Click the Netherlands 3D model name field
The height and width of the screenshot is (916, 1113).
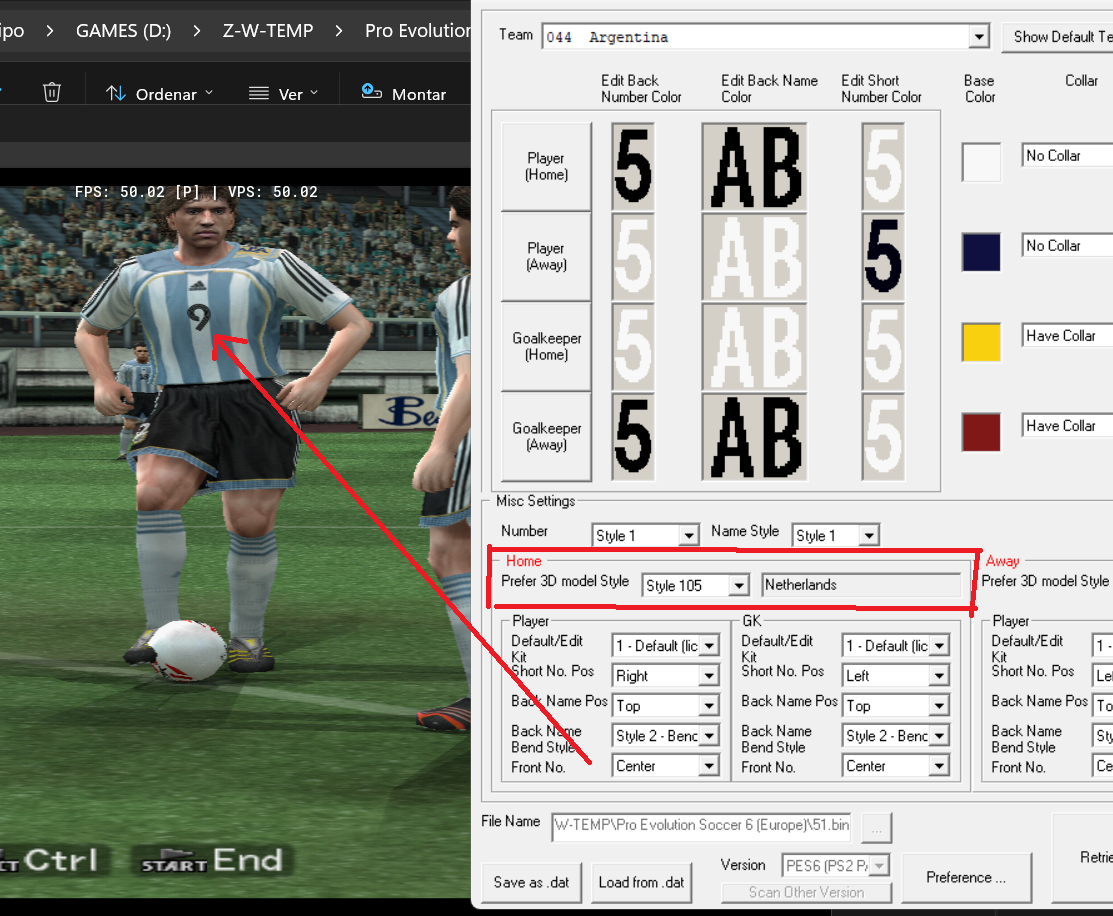click(861, 584)
